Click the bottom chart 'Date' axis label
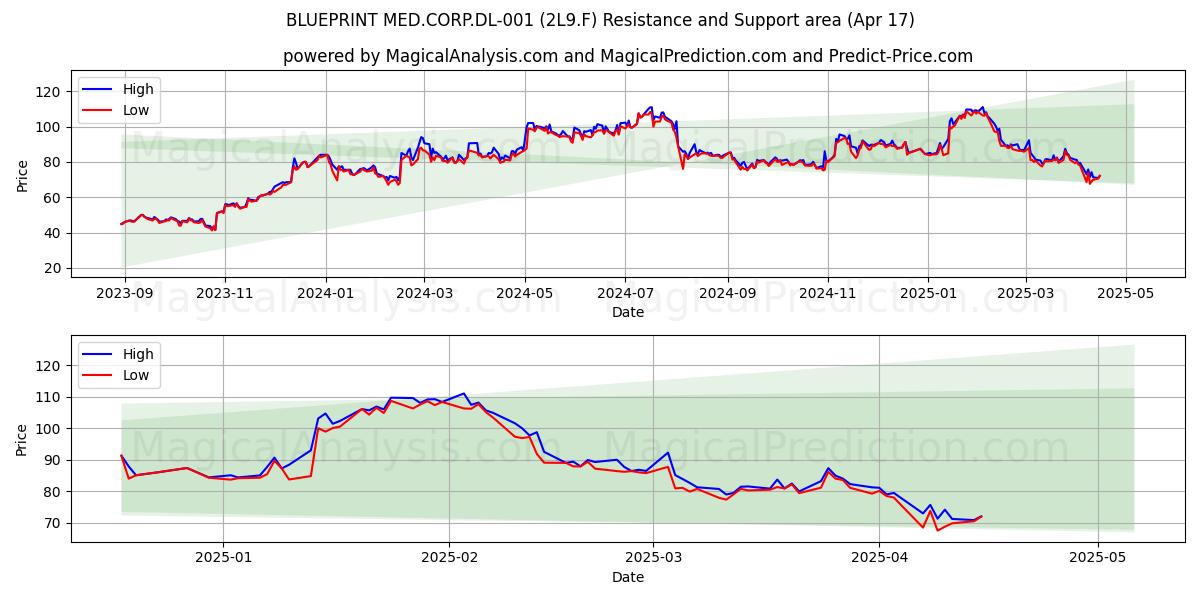 click(x=628, y=577)
